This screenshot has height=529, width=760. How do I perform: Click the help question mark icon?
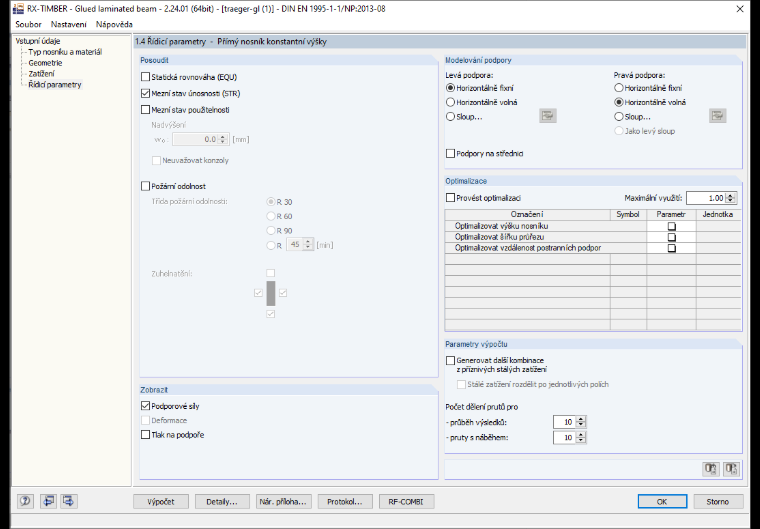pyautogui.click(x=25, y=501)
